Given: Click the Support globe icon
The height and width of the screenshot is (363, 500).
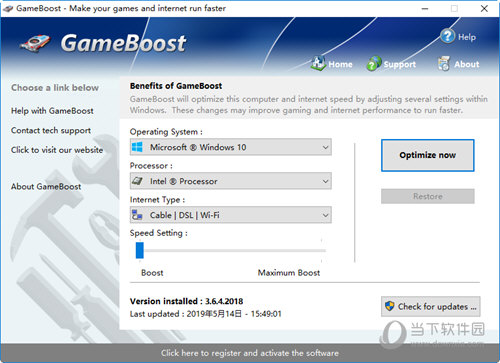Looking at the screenshot, I should click(374, 63).
